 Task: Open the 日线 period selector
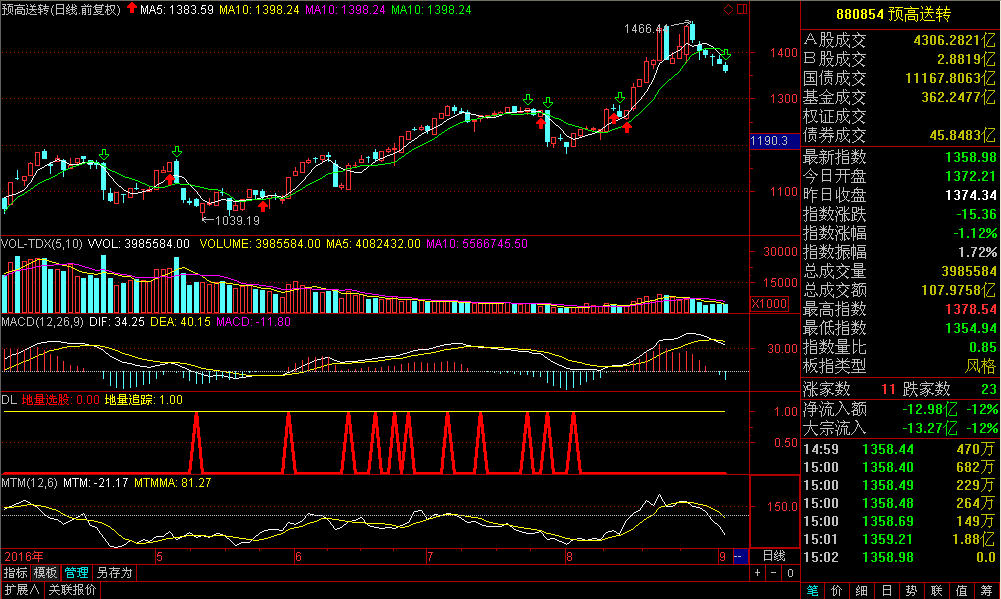(x=774, y=556)
